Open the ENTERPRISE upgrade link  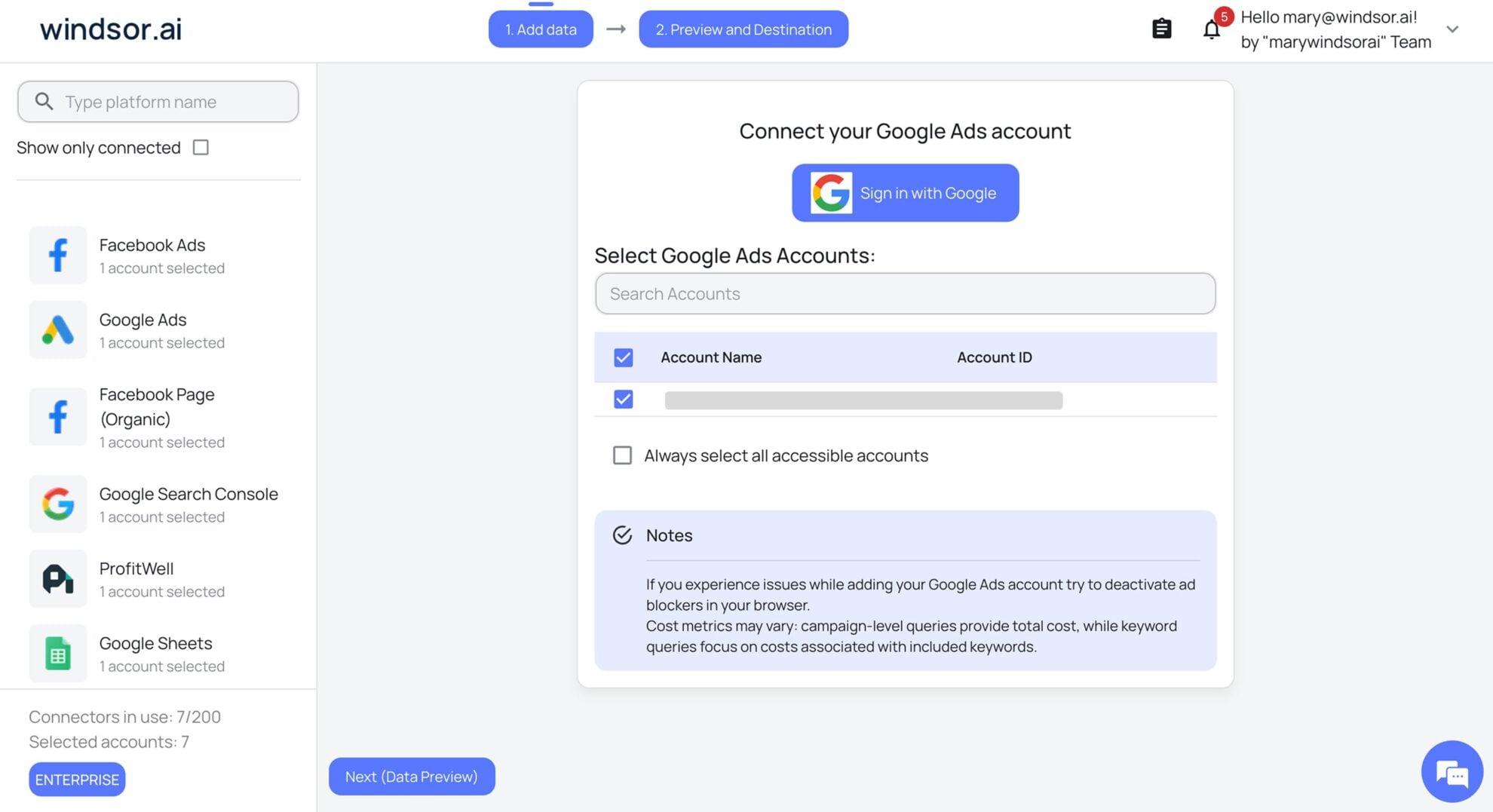coord(76,779)
